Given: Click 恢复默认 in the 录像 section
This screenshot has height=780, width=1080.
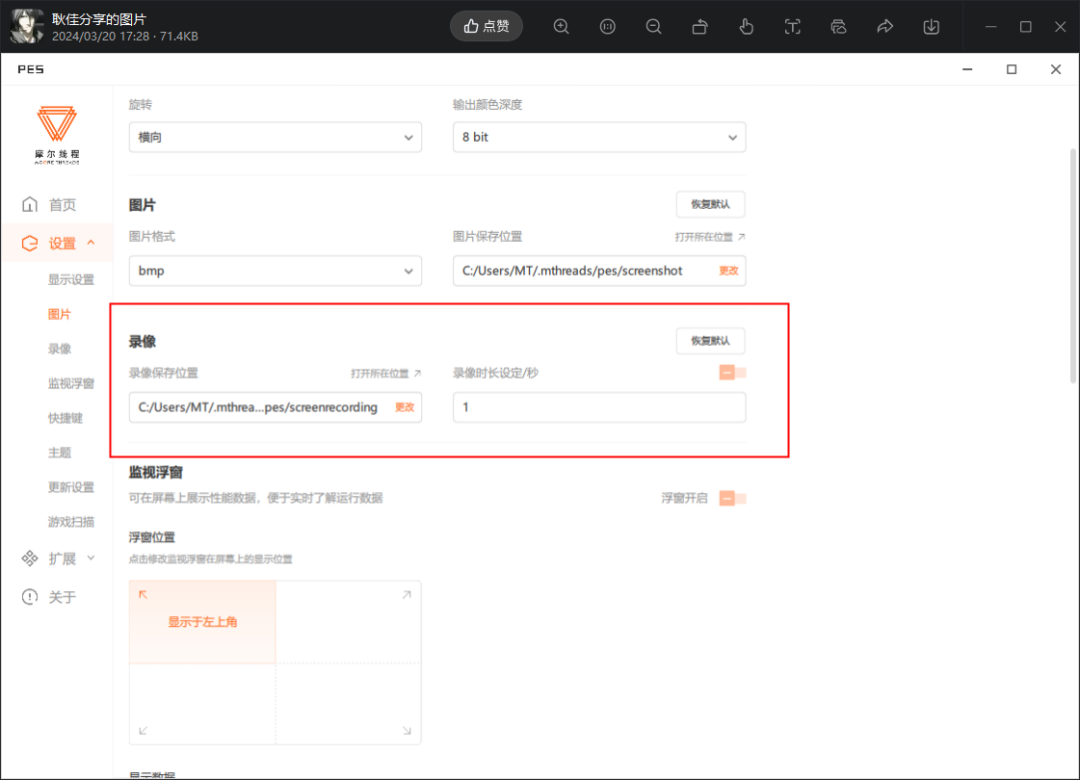Looking at the screenshot, I should 710,341.
